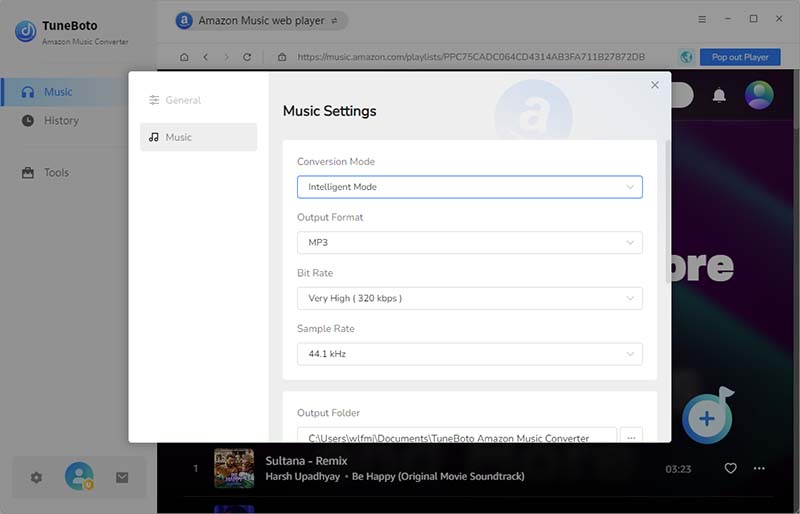800x514 pixels.
Task: Click the Output Folder path field
Action: [457, 437]
